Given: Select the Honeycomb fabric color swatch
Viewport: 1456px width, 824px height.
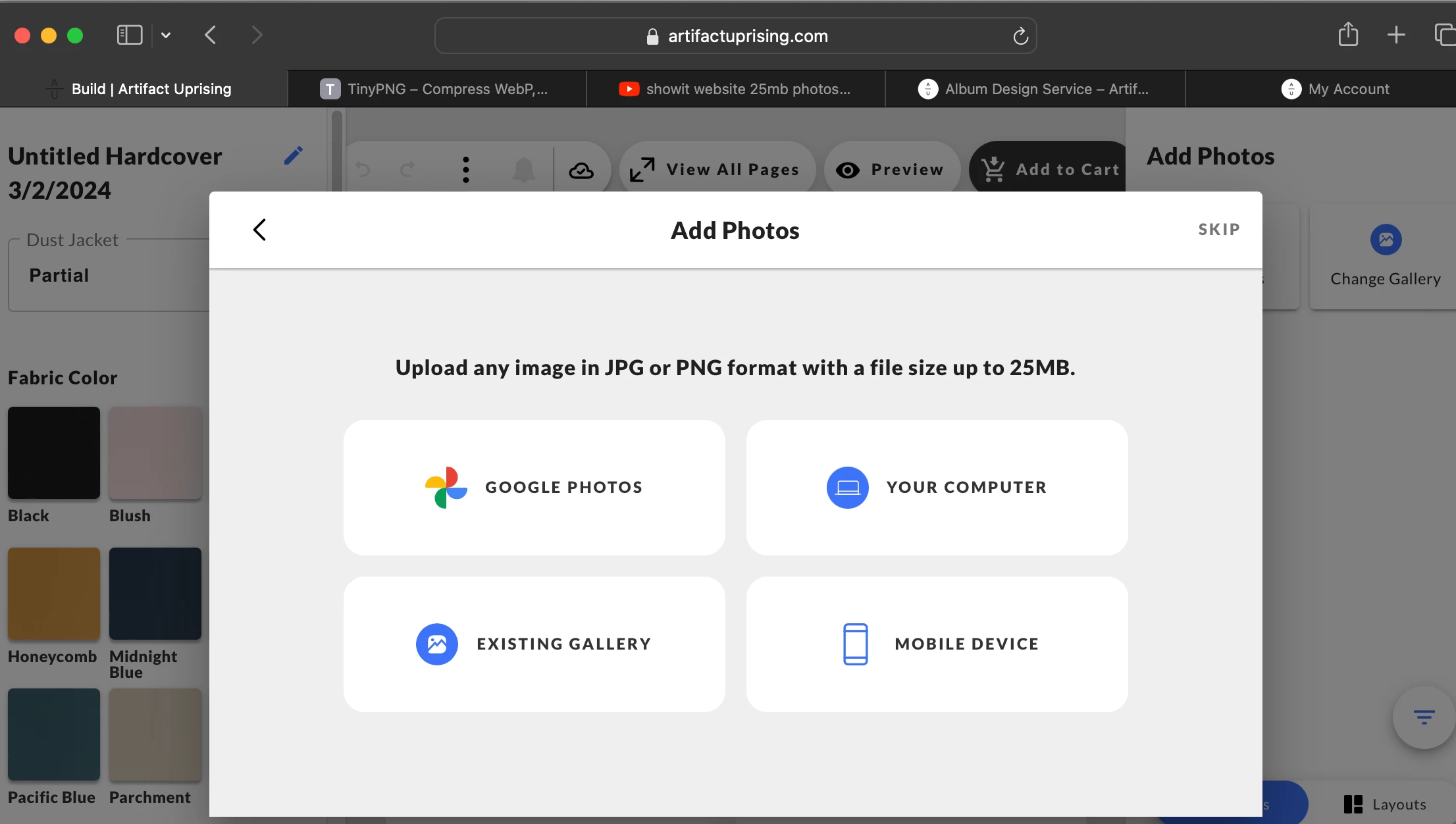Looking at the screenshot, I should [54, 594].
